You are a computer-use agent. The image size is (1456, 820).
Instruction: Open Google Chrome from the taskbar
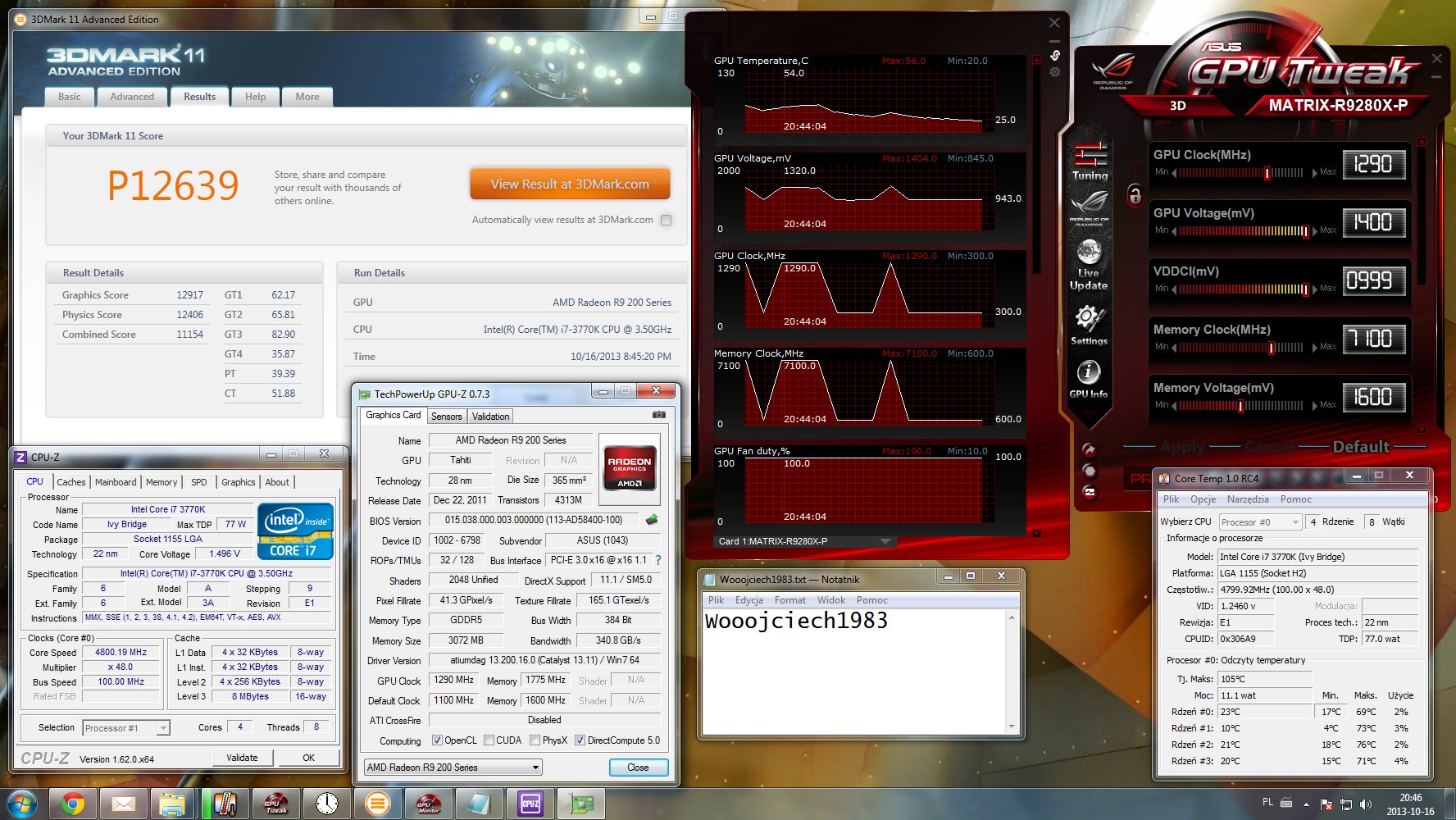(73, 804)
